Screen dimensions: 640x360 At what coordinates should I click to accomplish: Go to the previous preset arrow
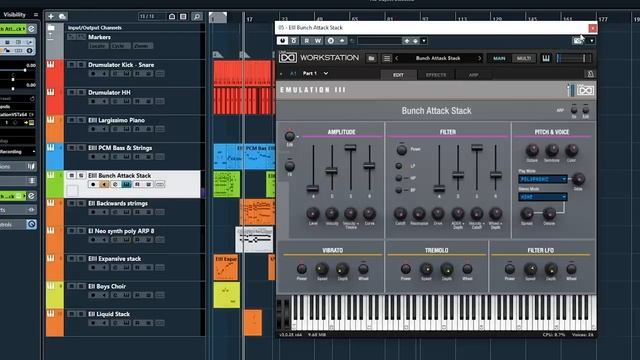coord(397,58)
